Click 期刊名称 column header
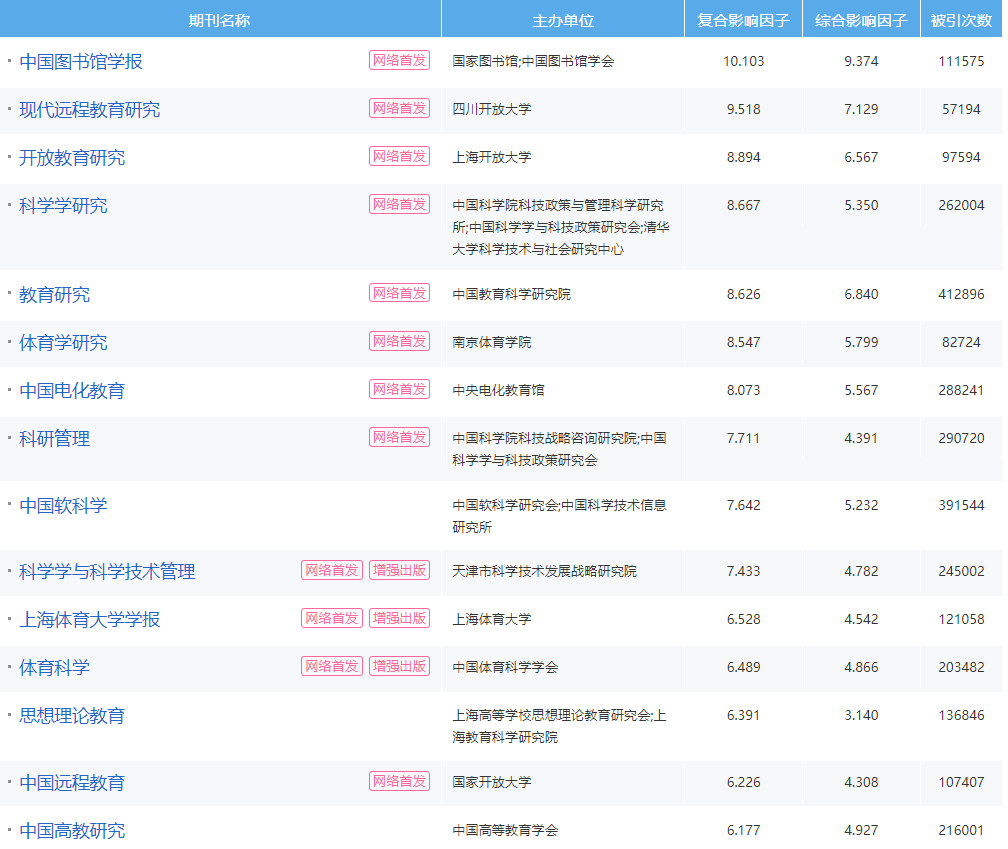 220,20
